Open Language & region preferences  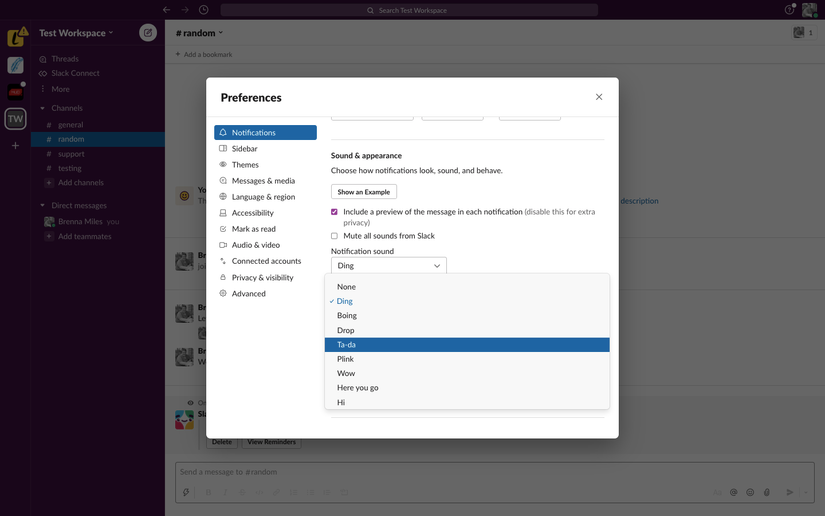tap(265, 197)
